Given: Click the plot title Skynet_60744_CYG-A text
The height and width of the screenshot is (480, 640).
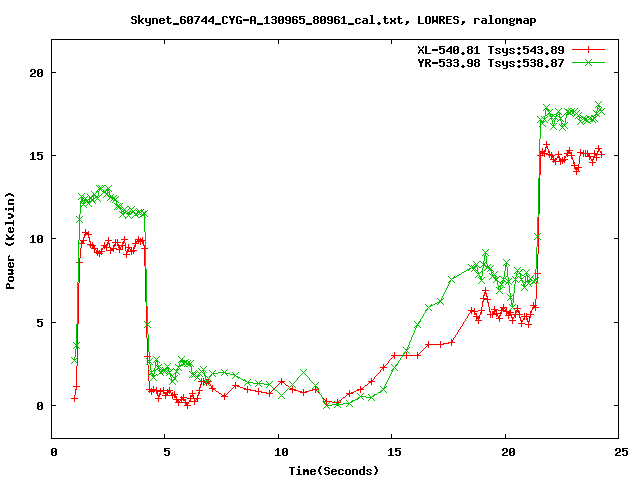Looking at the screenshot, I should 333,20.
